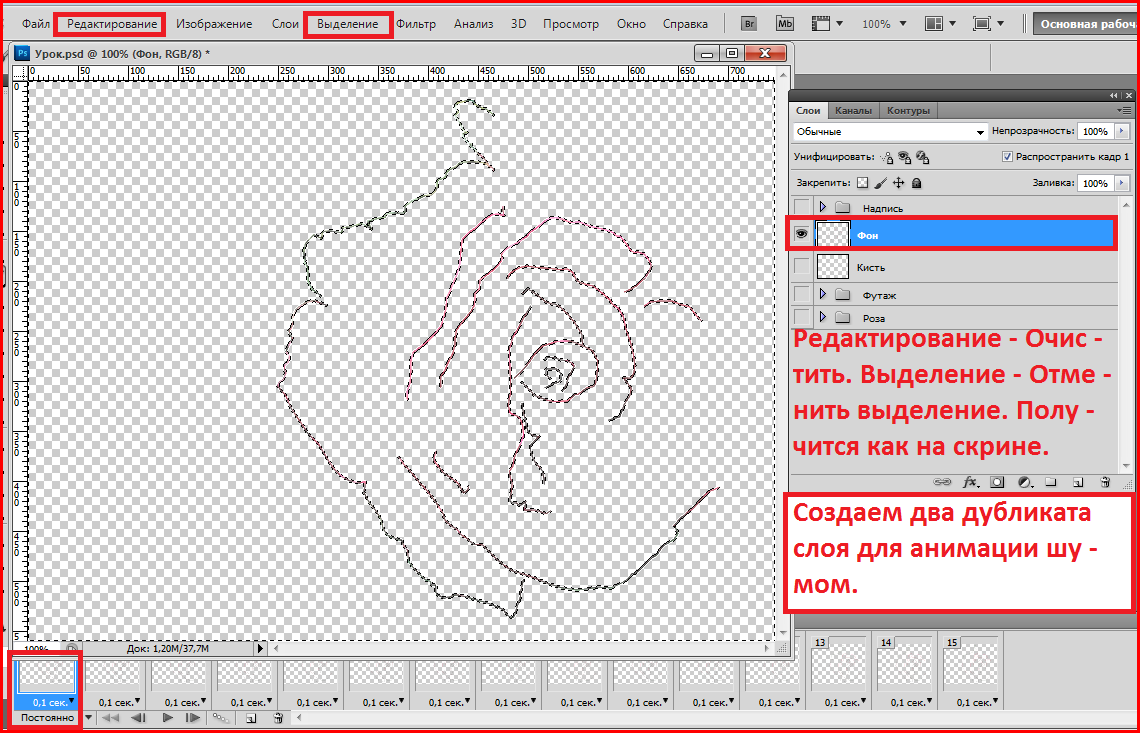Screen dimensions: 1140x733
Task: Show the Надпись group visibility box
Action: (802, 208)
